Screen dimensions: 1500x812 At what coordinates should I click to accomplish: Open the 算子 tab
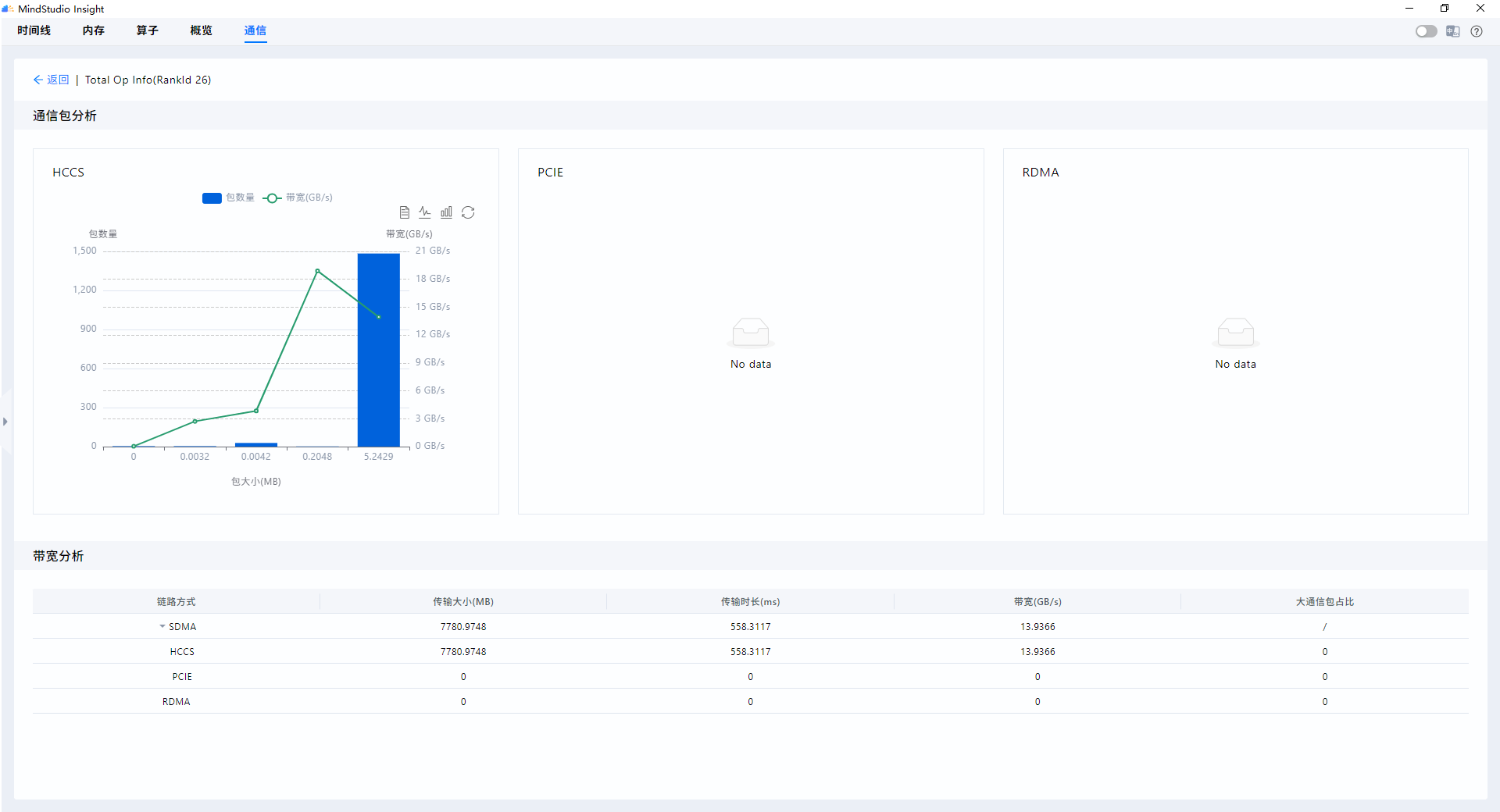148,30
